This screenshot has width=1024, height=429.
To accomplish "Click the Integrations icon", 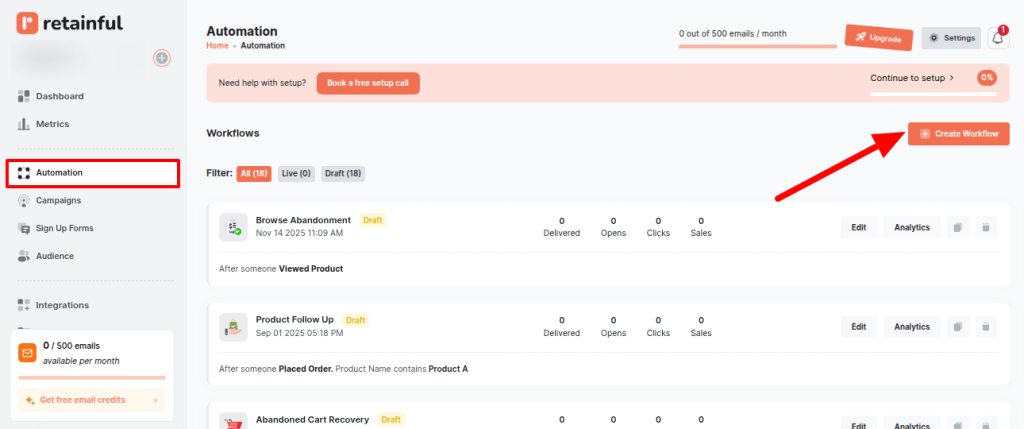I will click(x=24, y=305).
